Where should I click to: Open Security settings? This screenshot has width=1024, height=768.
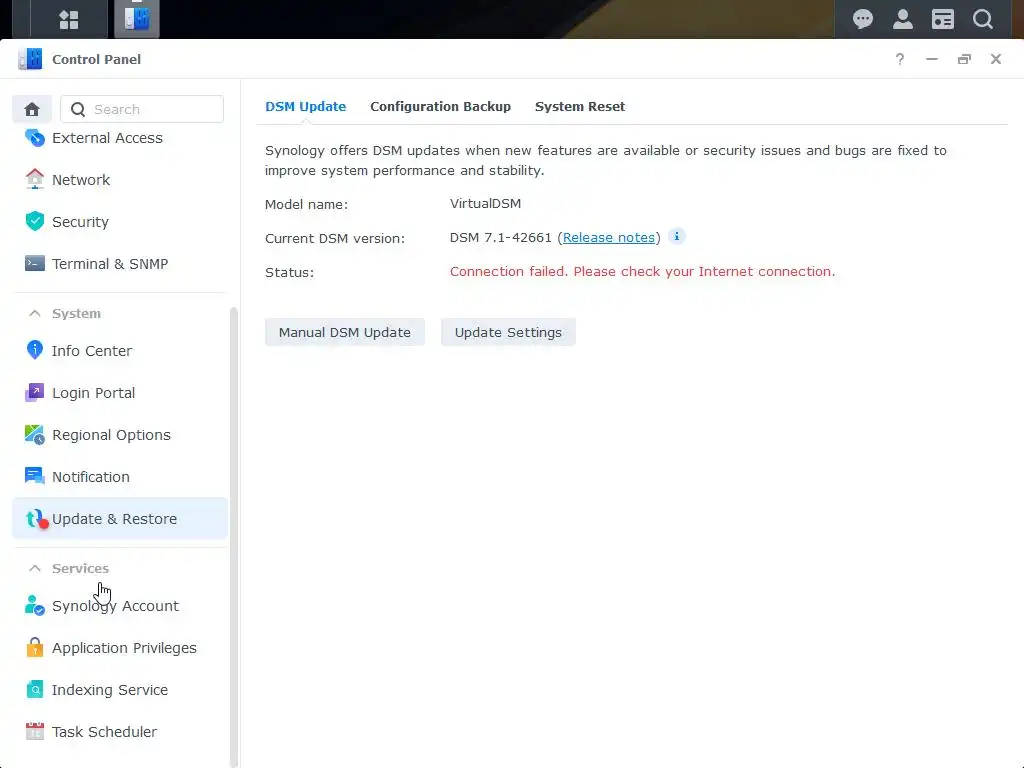click(x=120, y=221)
